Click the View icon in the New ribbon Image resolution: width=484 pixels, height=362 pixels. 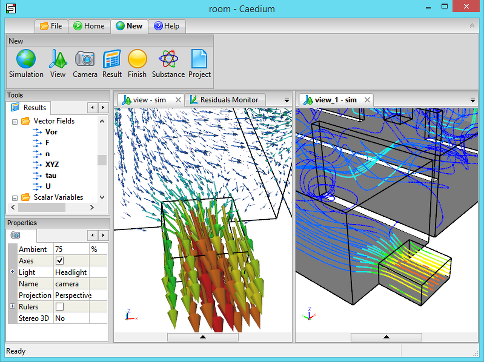point(58,63)
